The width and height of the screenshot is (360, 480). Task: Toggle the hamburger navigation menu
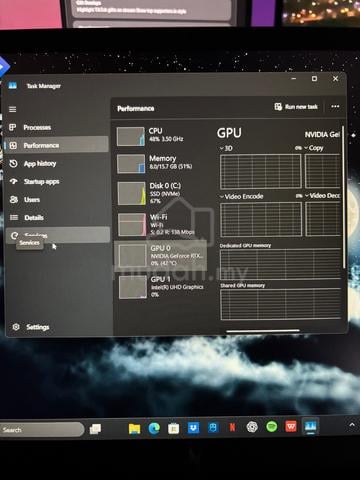13,109
